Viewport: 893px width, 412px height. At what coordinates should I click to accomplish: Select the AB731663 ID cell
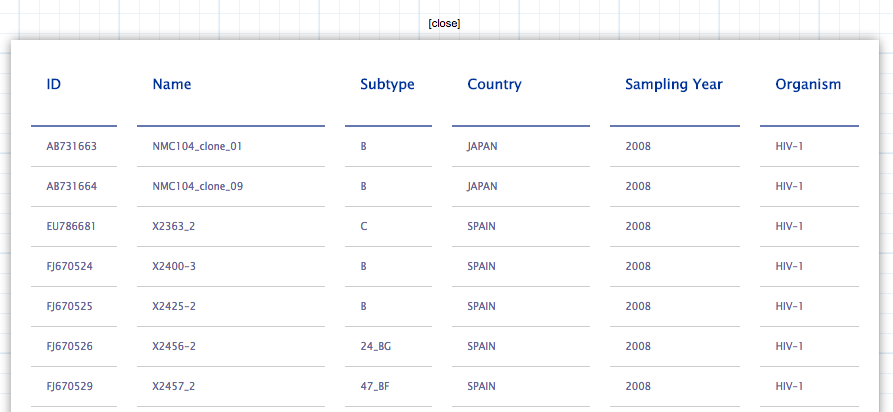click(72, 146)
